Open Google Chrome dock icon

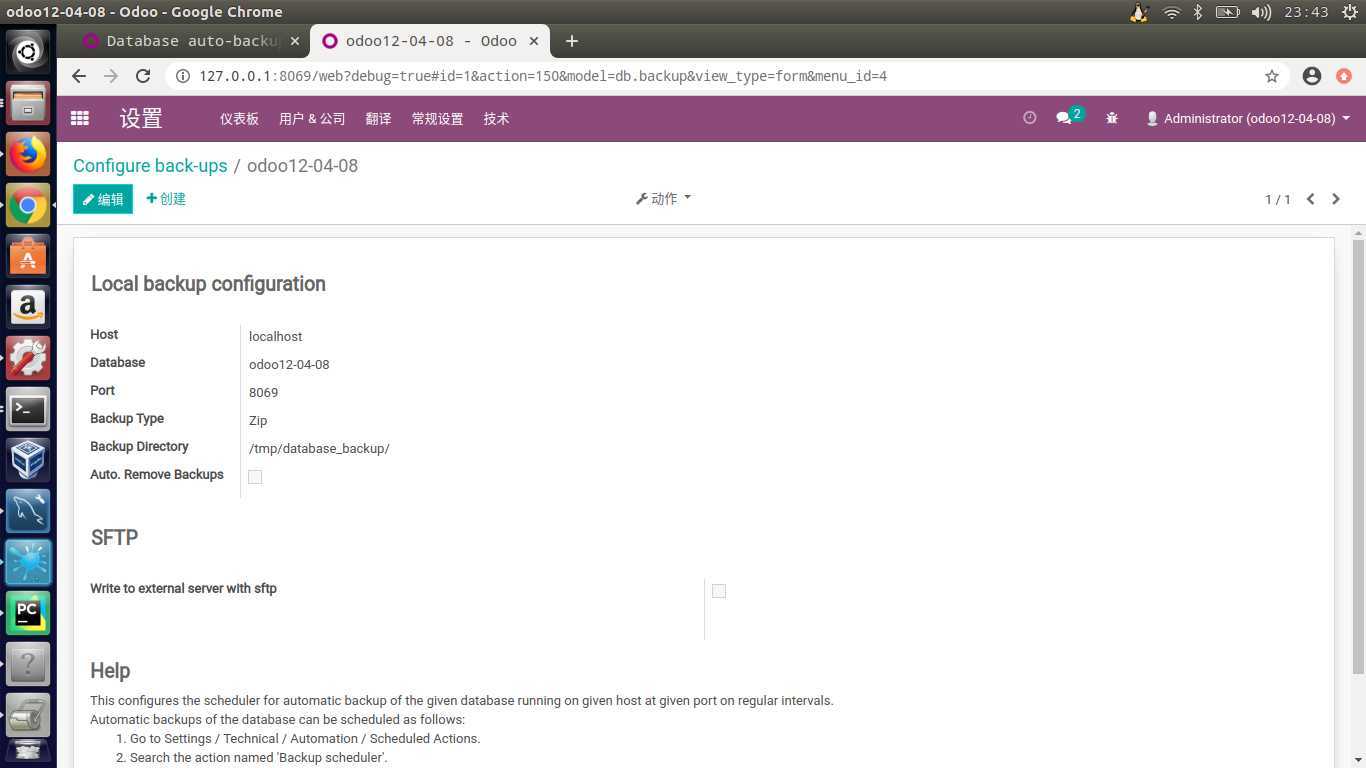point(28,206)
